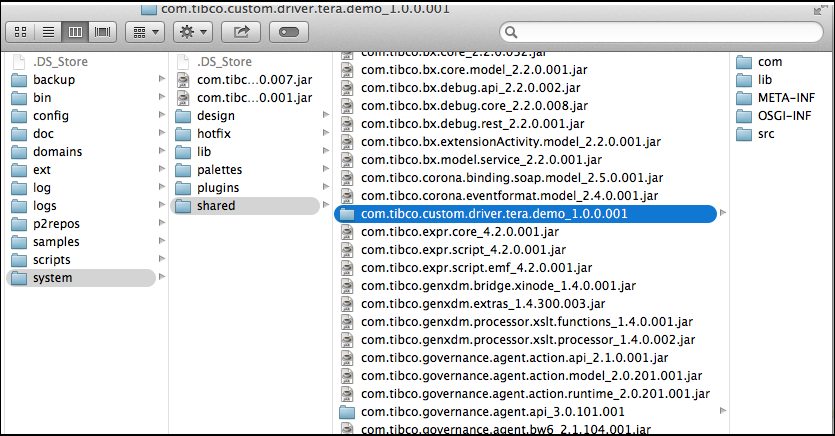The image size is (835, 436).
Task: Select the shared folder
Action: tap(245, 206)
